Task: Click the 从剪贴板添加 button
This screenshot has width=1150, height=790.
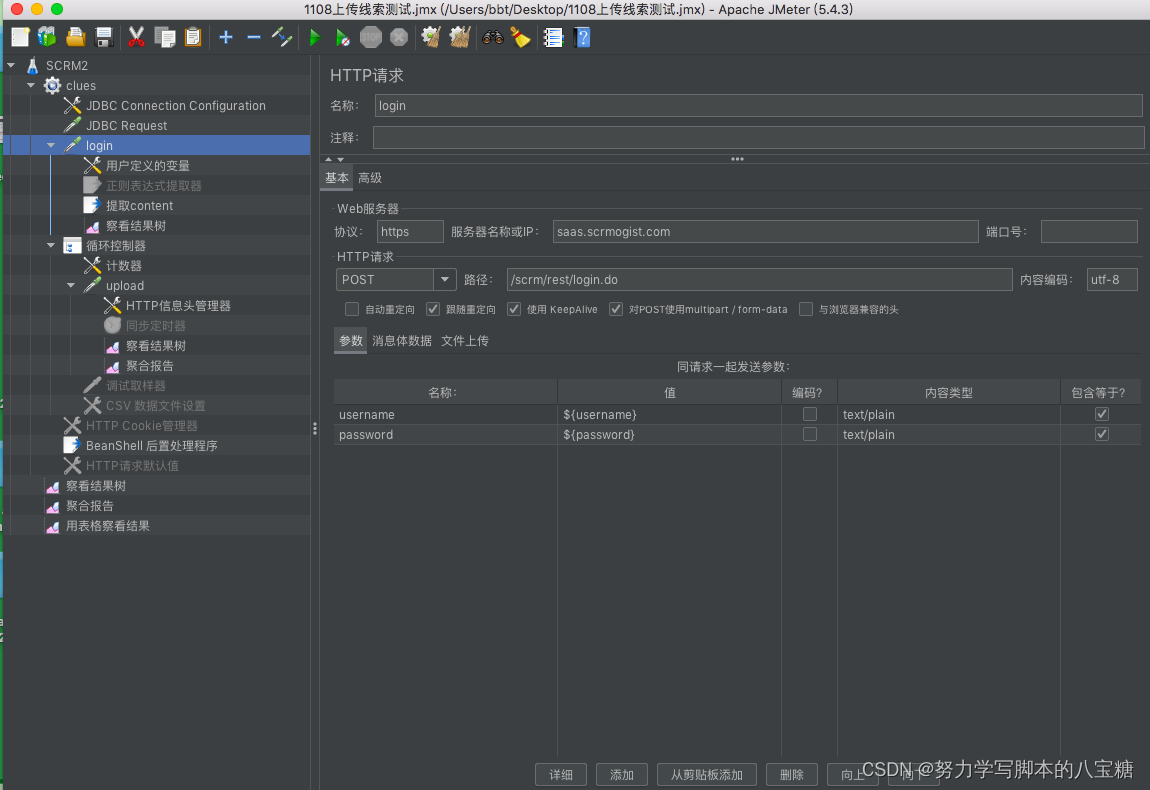Action: click(706, 775)
